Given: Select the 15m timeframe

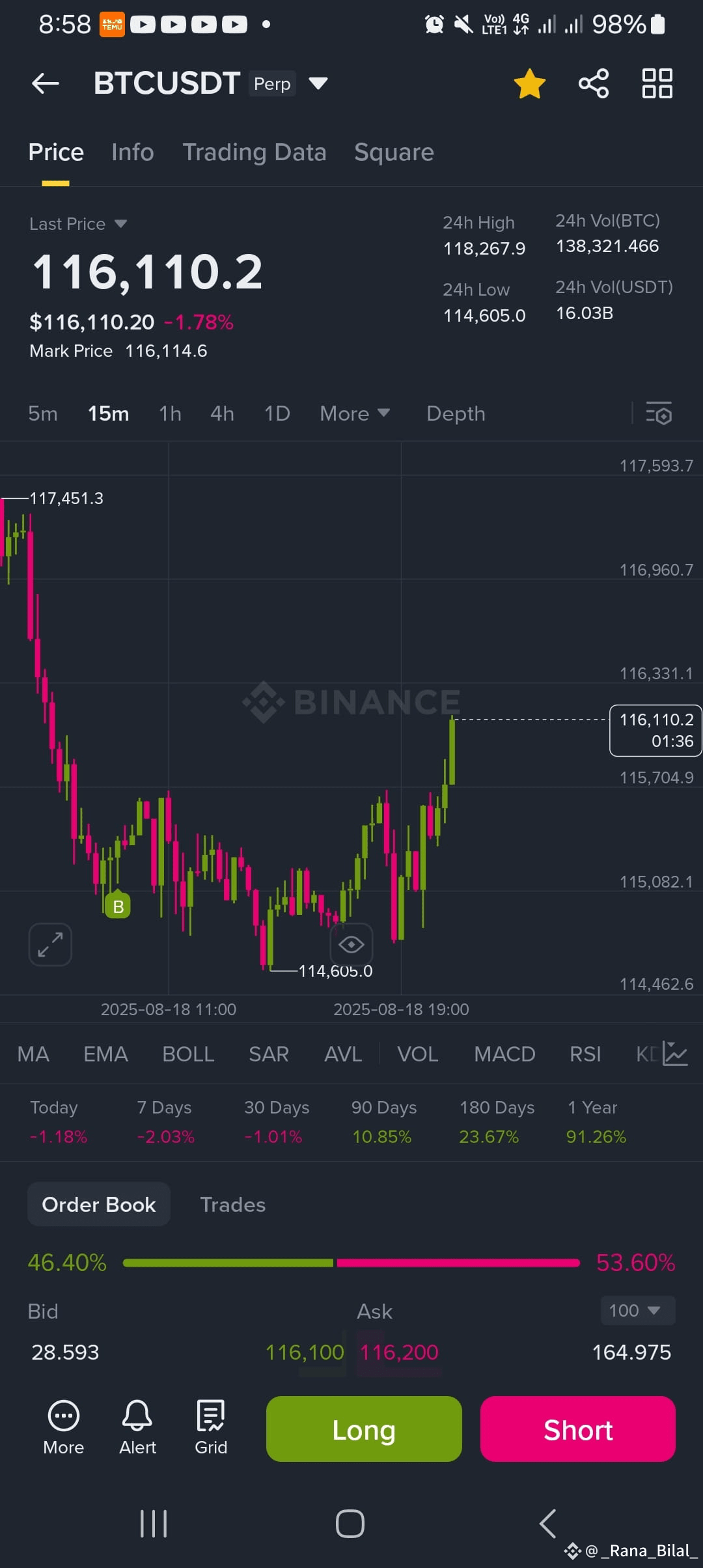Looking at the screenshot, I should [108, 413].
